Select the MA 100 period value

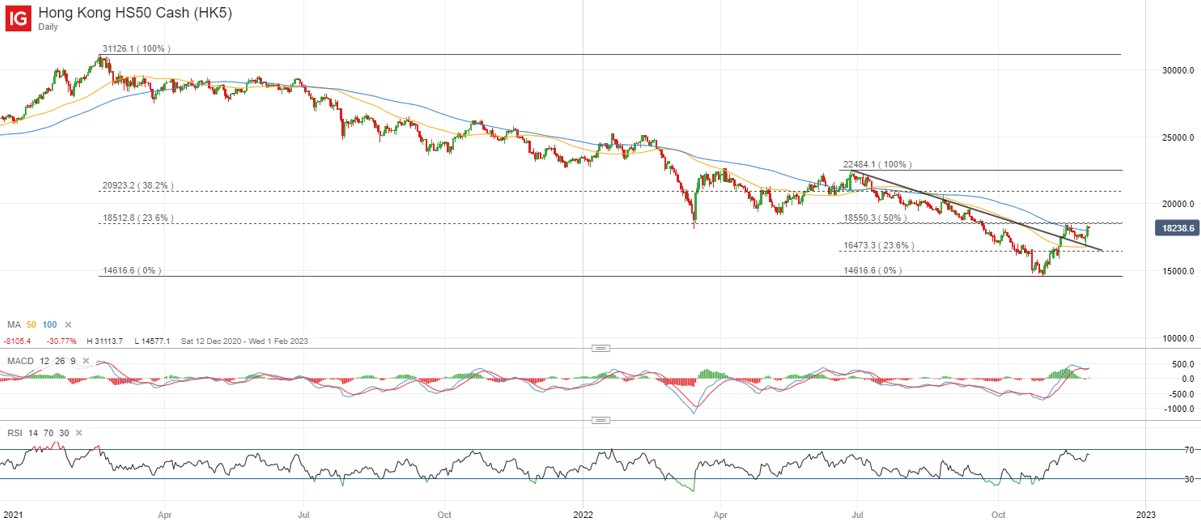click(x=50, y=324)
